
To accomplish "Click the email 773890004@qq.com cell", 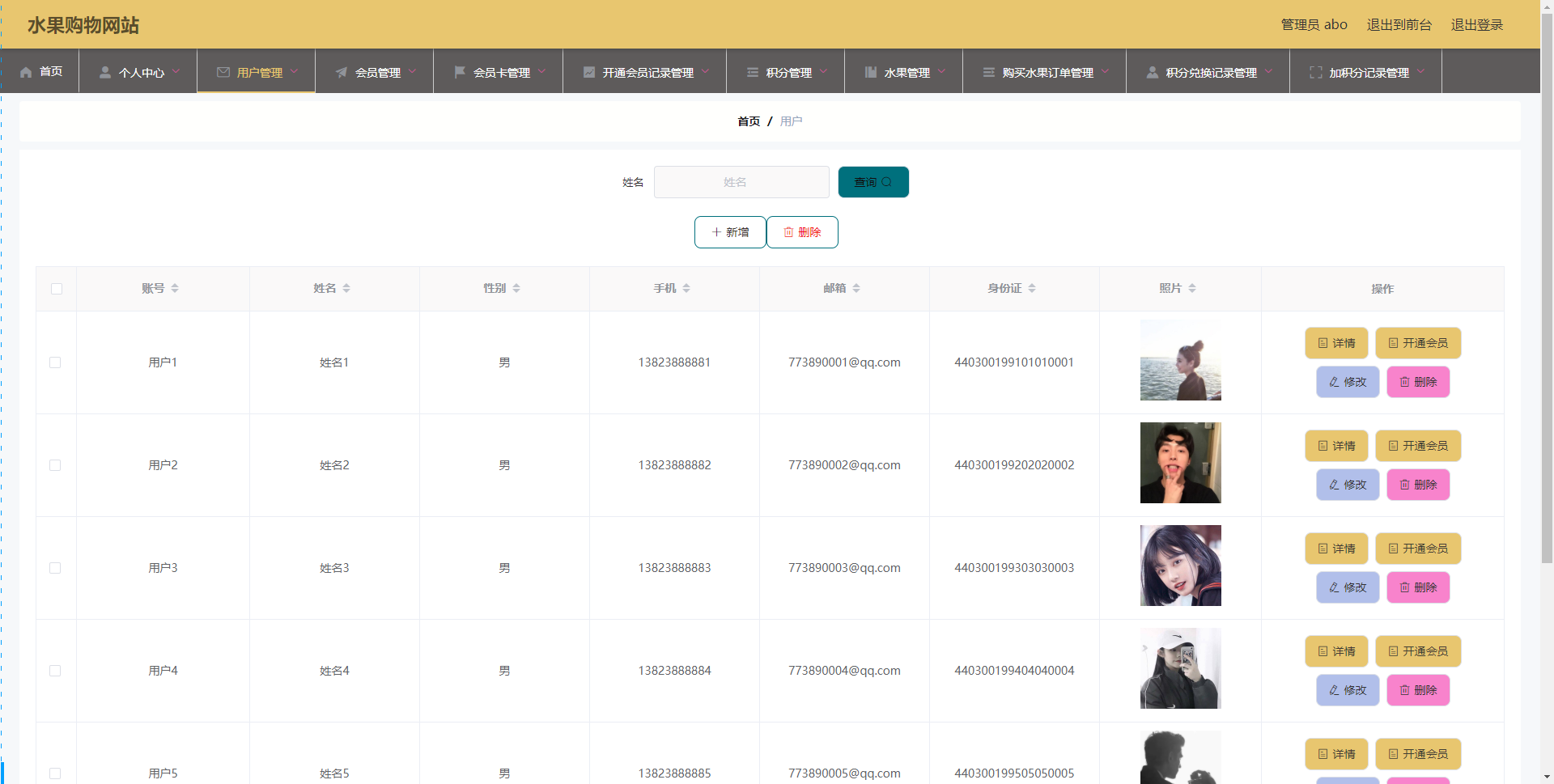I will pos(844,671).
